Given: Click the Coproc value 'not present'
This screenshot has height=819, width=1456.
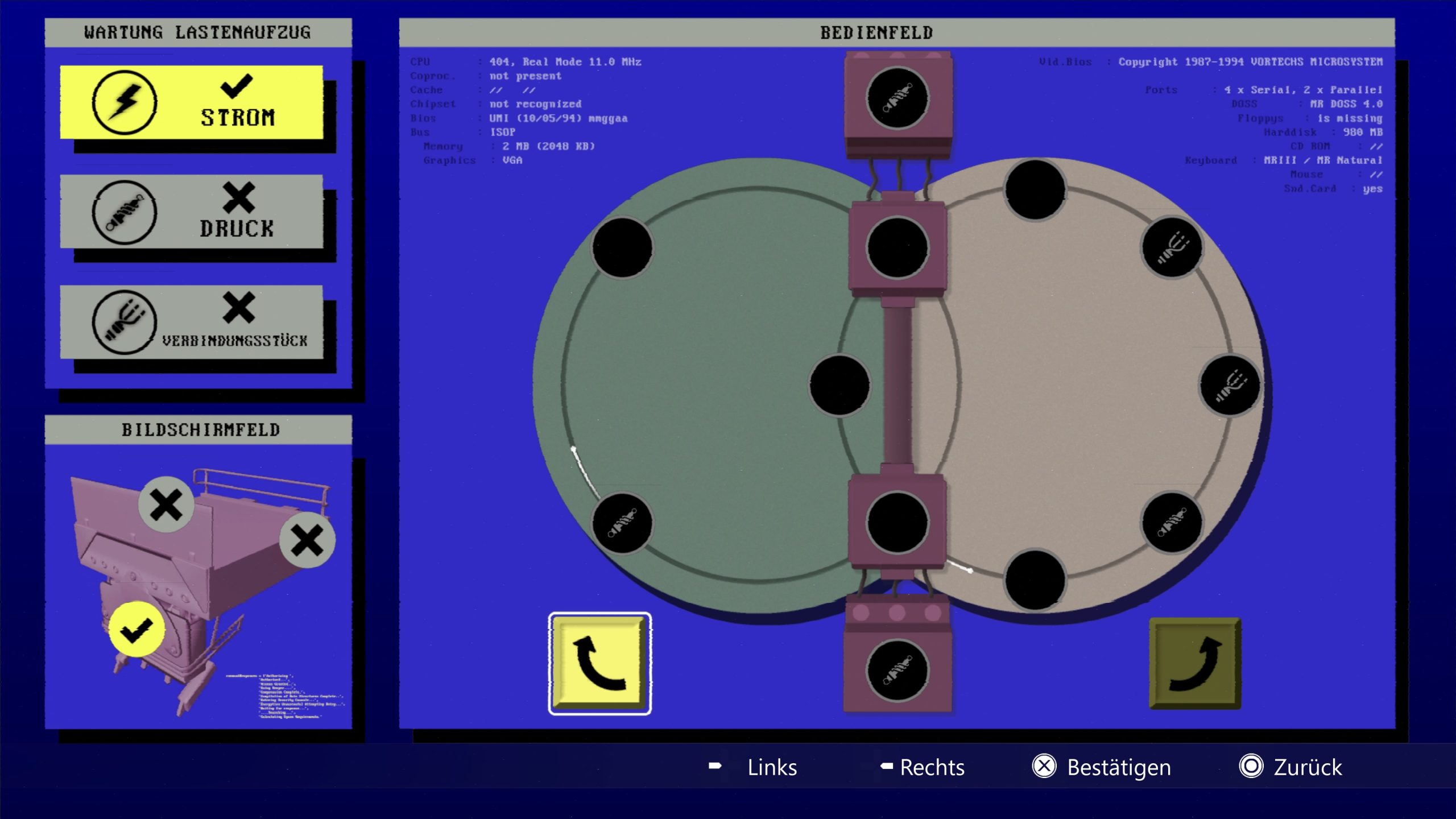Looking at the screenshot, I should coord(525,76).
